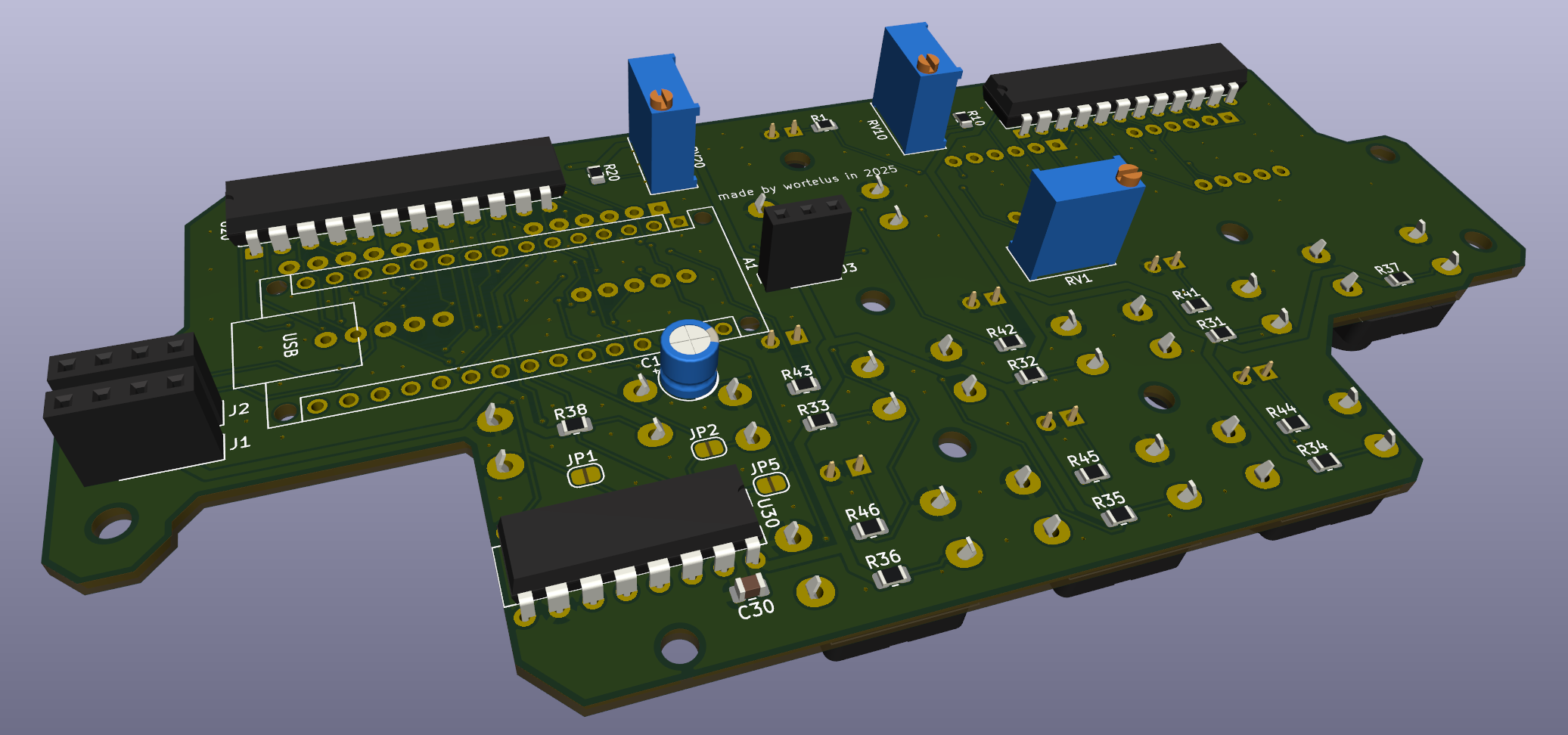This screenshot has height=735, width=1568.
Task: Click the JP1 solder jumper pad
Action: [x=585, y=476]
